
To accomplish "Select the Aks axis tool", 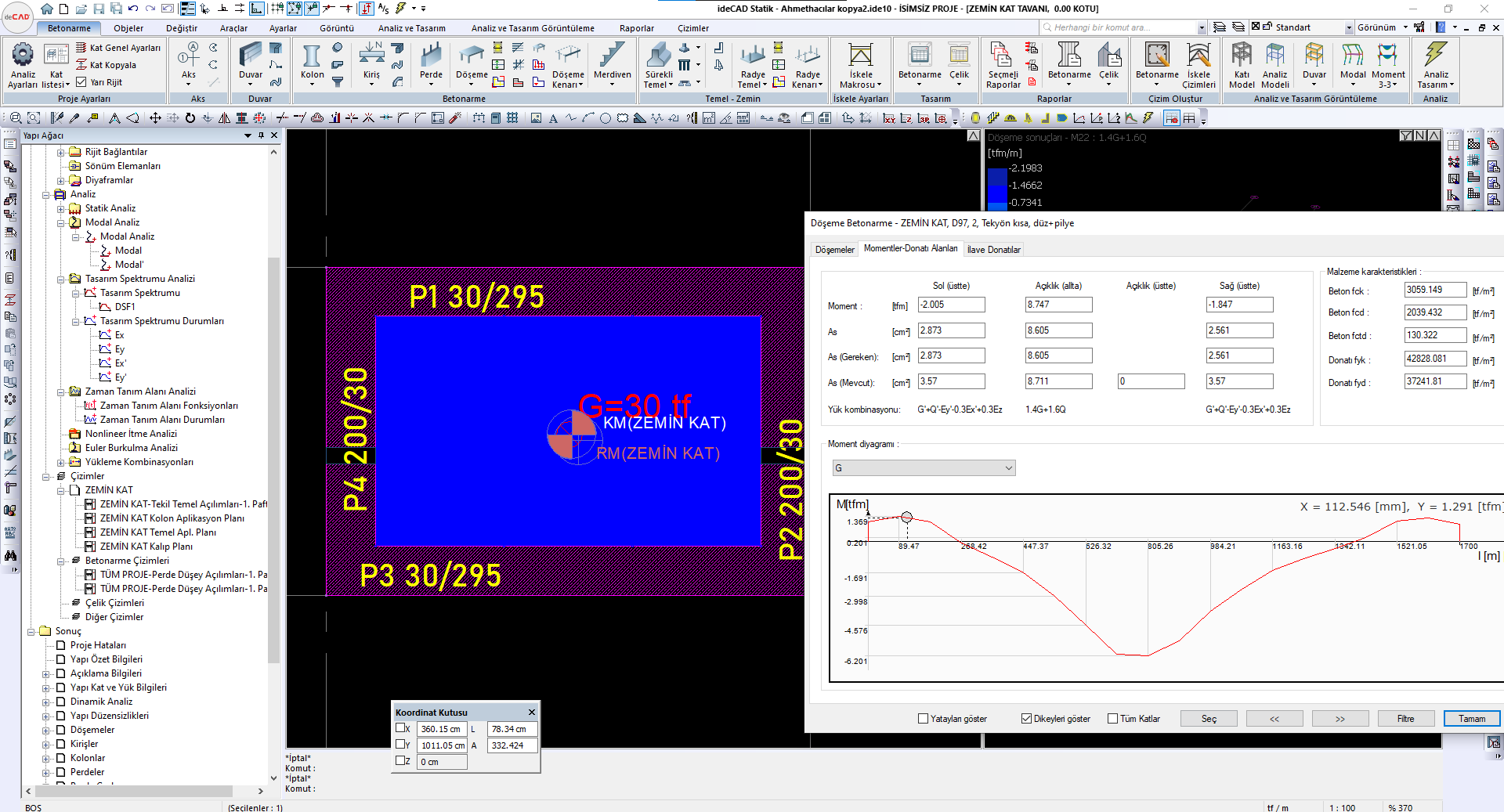I will tap(188, 64).
